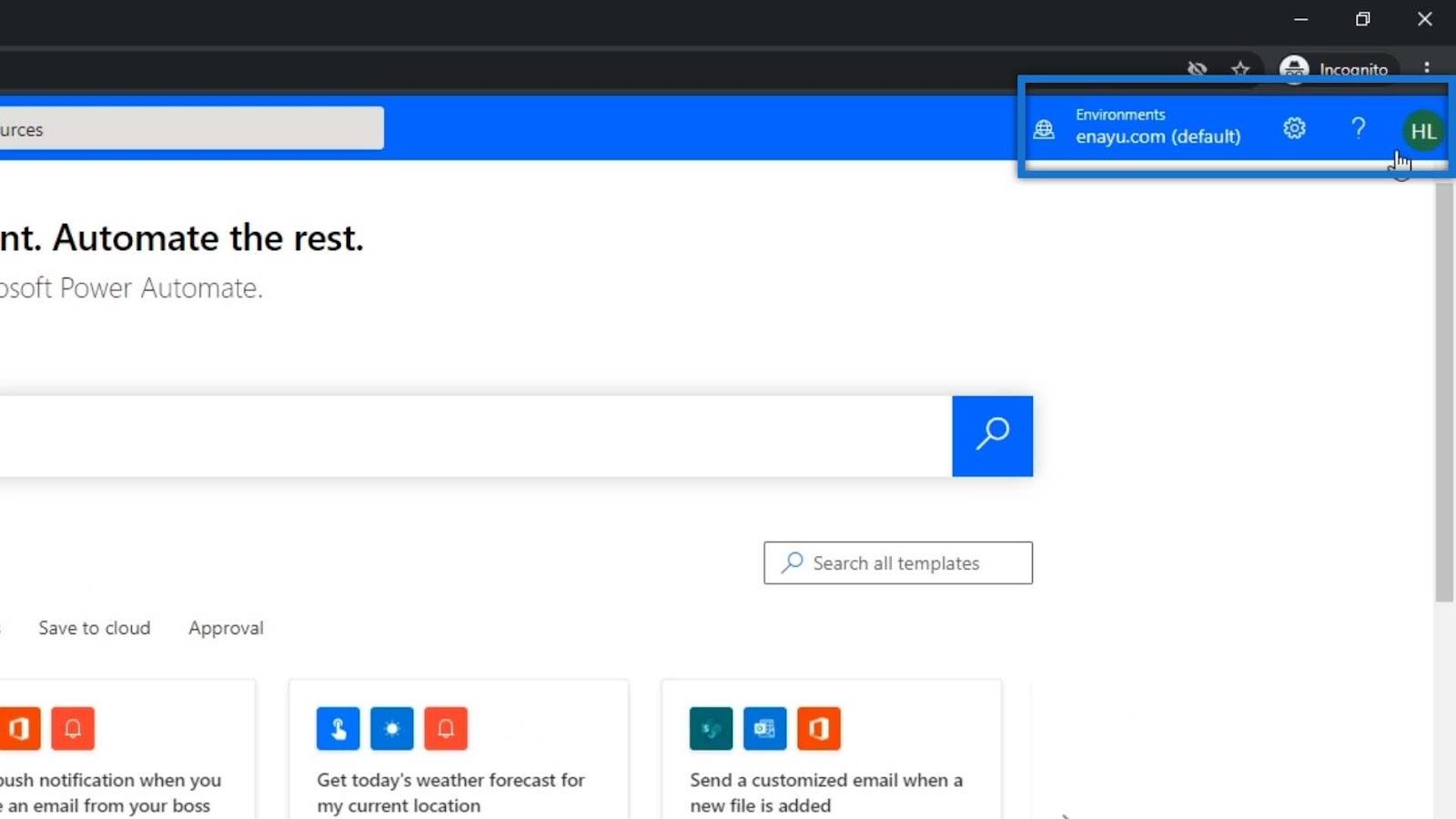Open the Send a customized email template
The height and width of the screenshot is (819, 1456).
[832, 749]
